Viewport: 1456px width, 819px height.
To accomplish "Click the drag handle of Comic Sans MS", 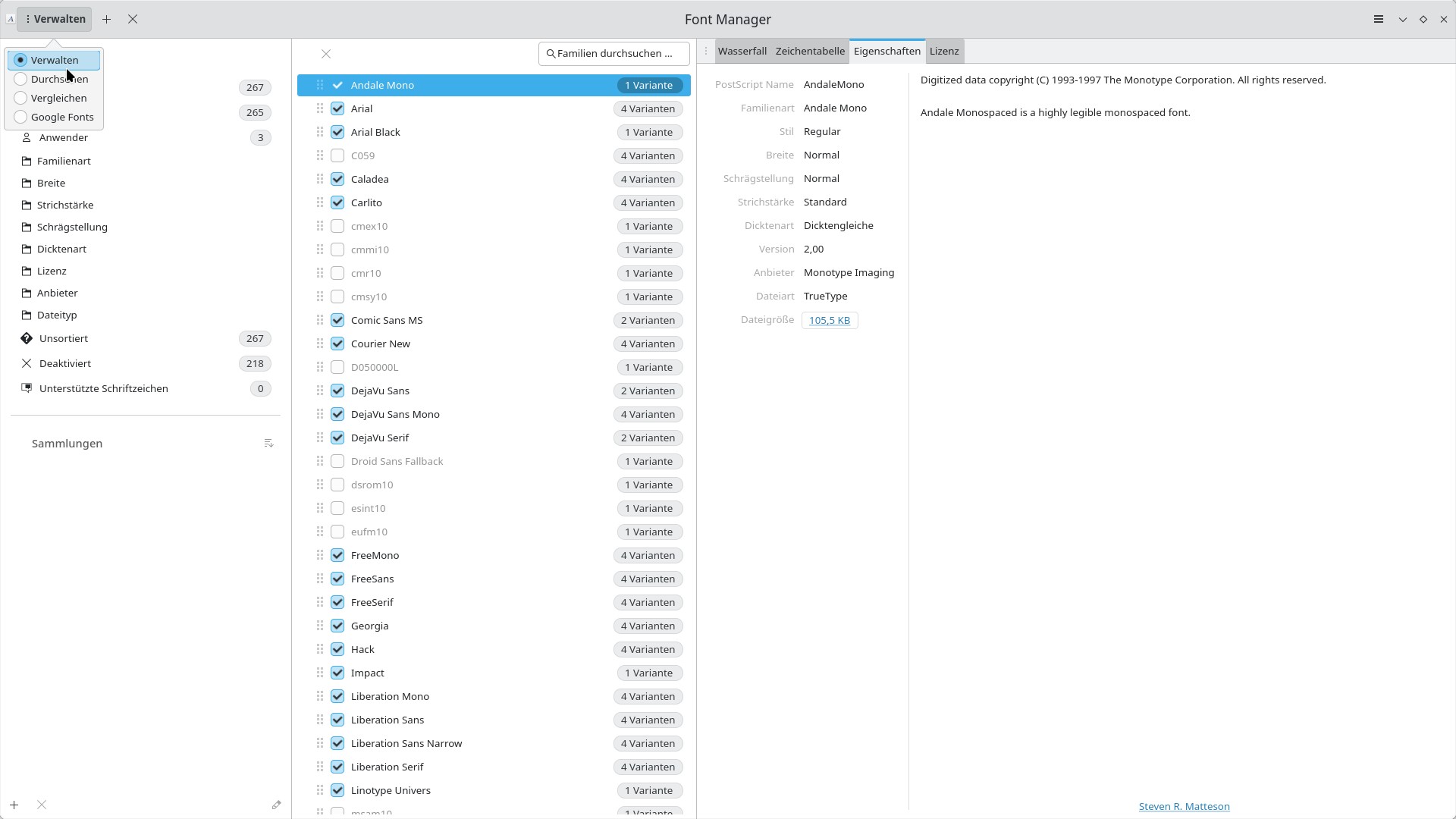I will tap(320, 321).
